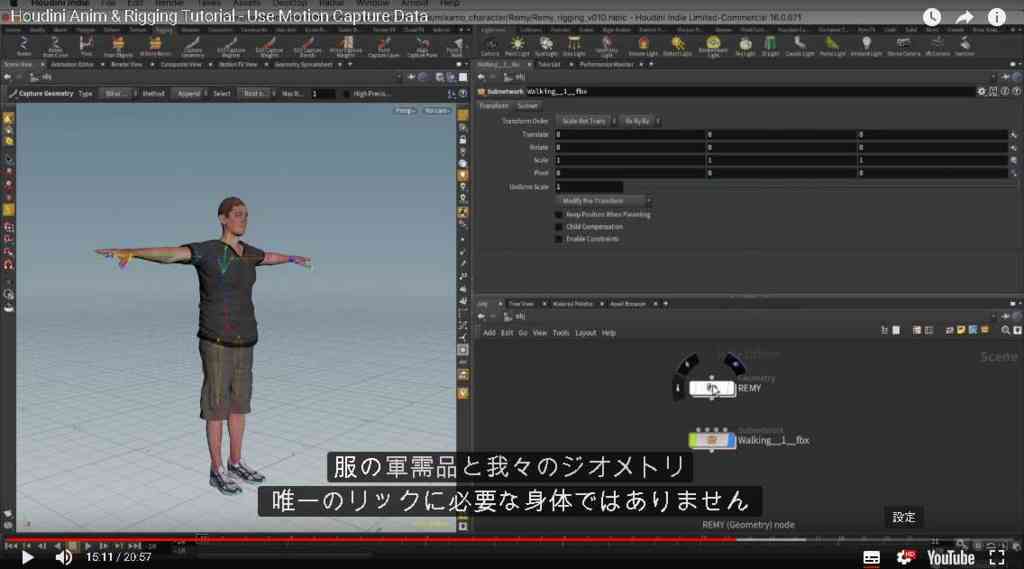
Task: Open the network editor Add menu
Action: coord(489,333)
